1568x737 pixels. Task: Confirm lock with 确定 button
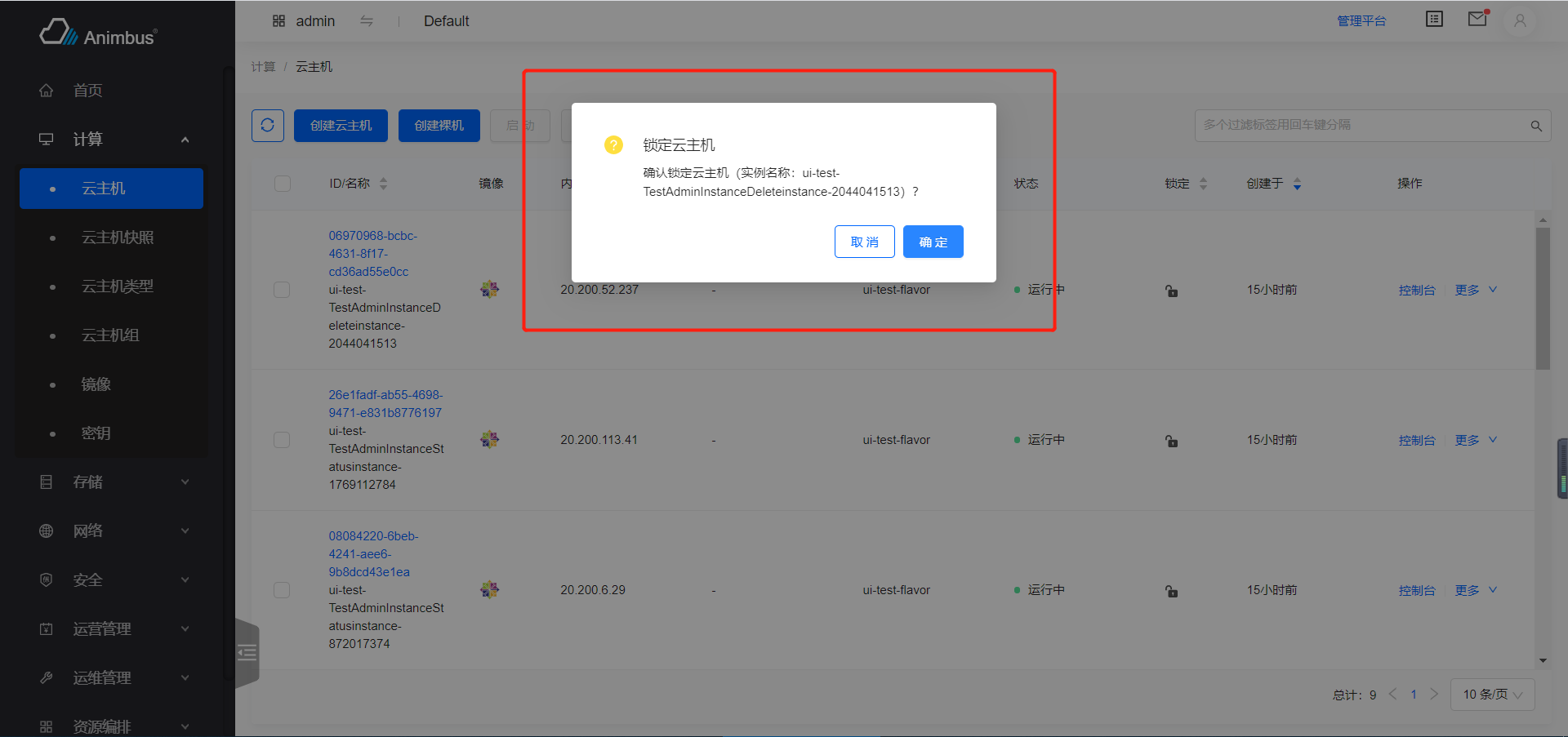(933, 242)
